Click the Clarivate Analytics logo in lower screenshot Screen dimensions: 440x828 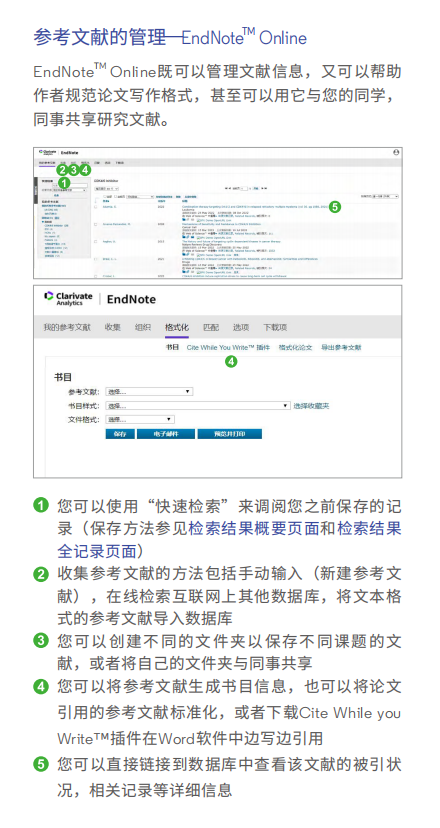pyautogui.click(x=69, y=298)
